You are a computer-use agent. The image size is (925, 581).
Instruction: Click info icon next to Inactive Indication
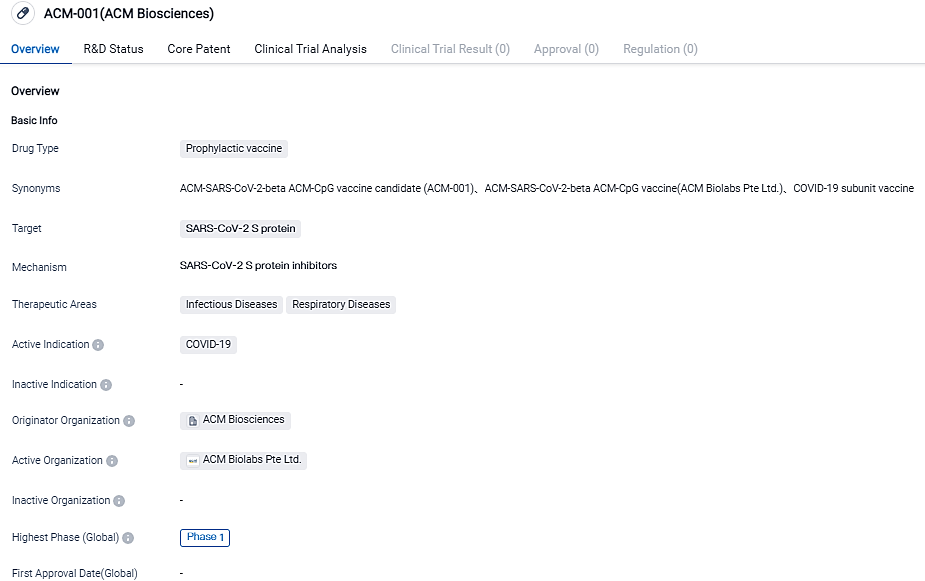[x=106, y=385]
